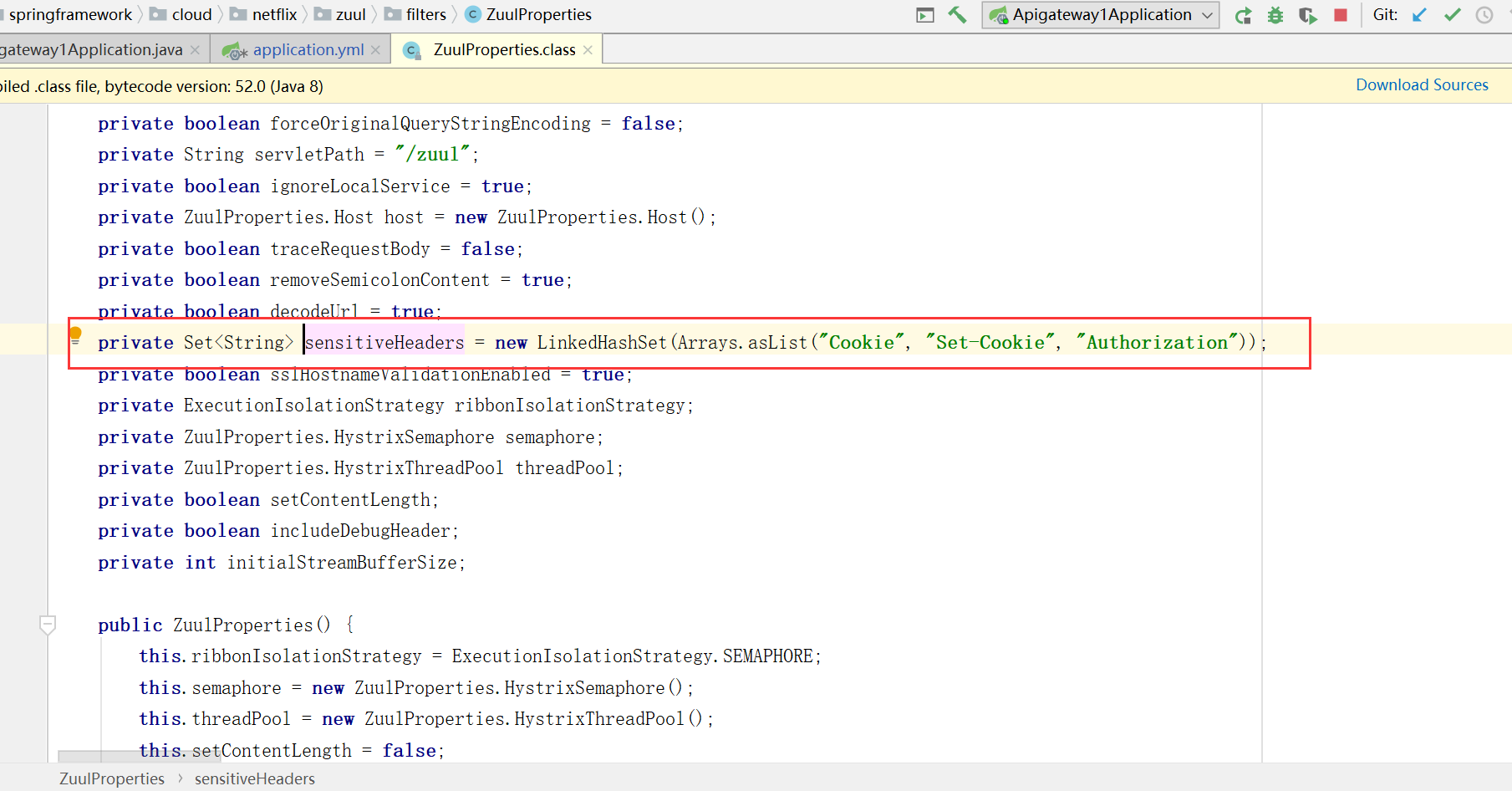The width and height of the screenshot is (1512, 791).
Task: Close the application.yml tab
Action: tap(375, 50)
